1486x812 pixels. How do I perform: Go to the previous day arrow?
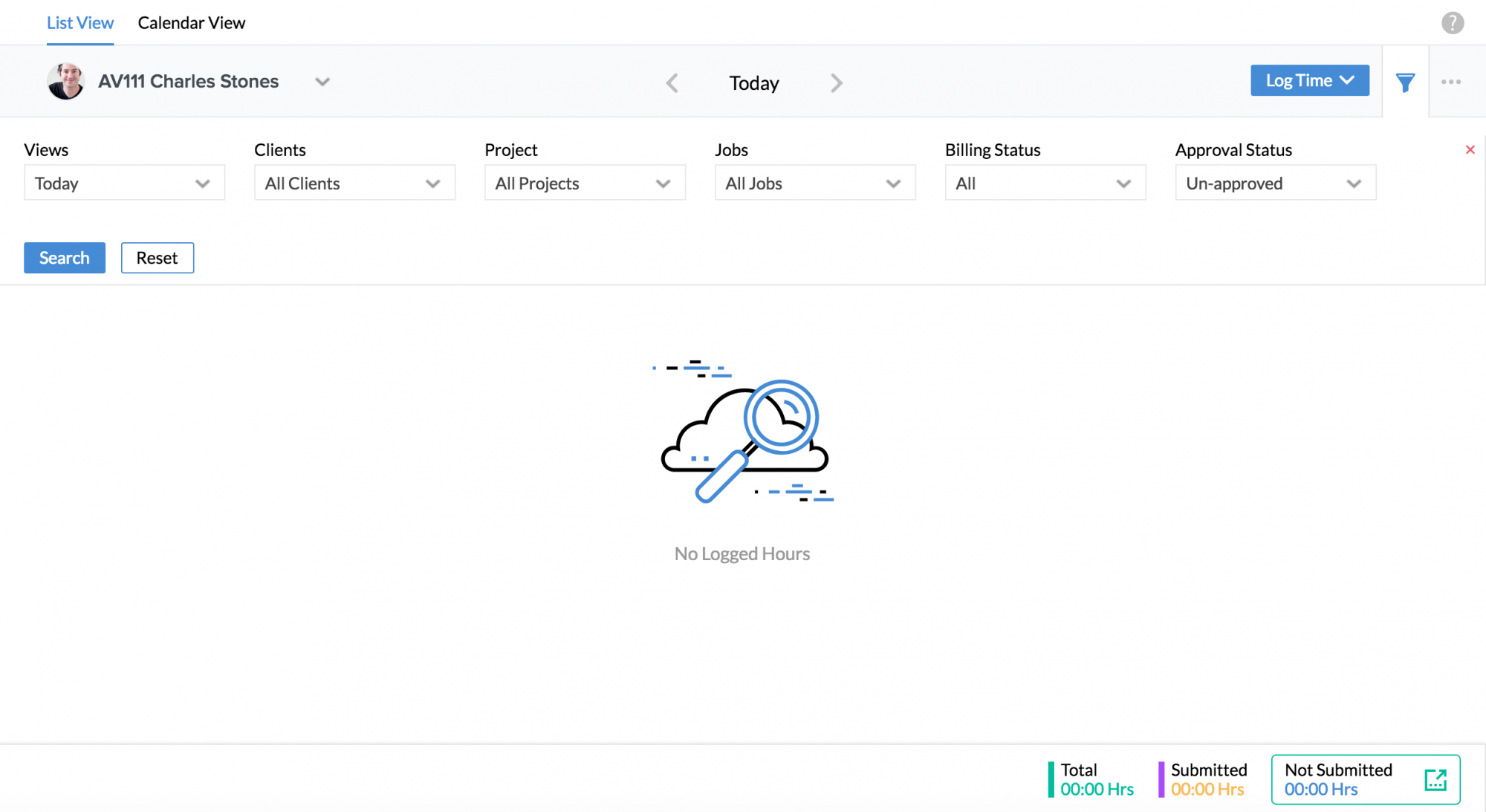672,82
